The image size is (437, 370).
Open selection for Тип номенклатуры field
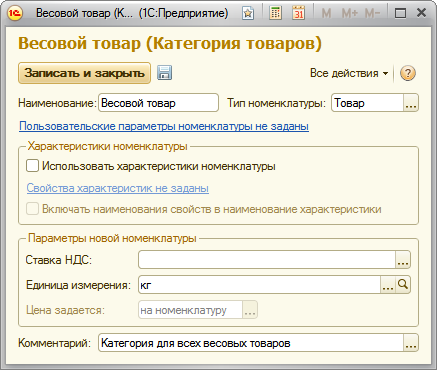[411, 103]
